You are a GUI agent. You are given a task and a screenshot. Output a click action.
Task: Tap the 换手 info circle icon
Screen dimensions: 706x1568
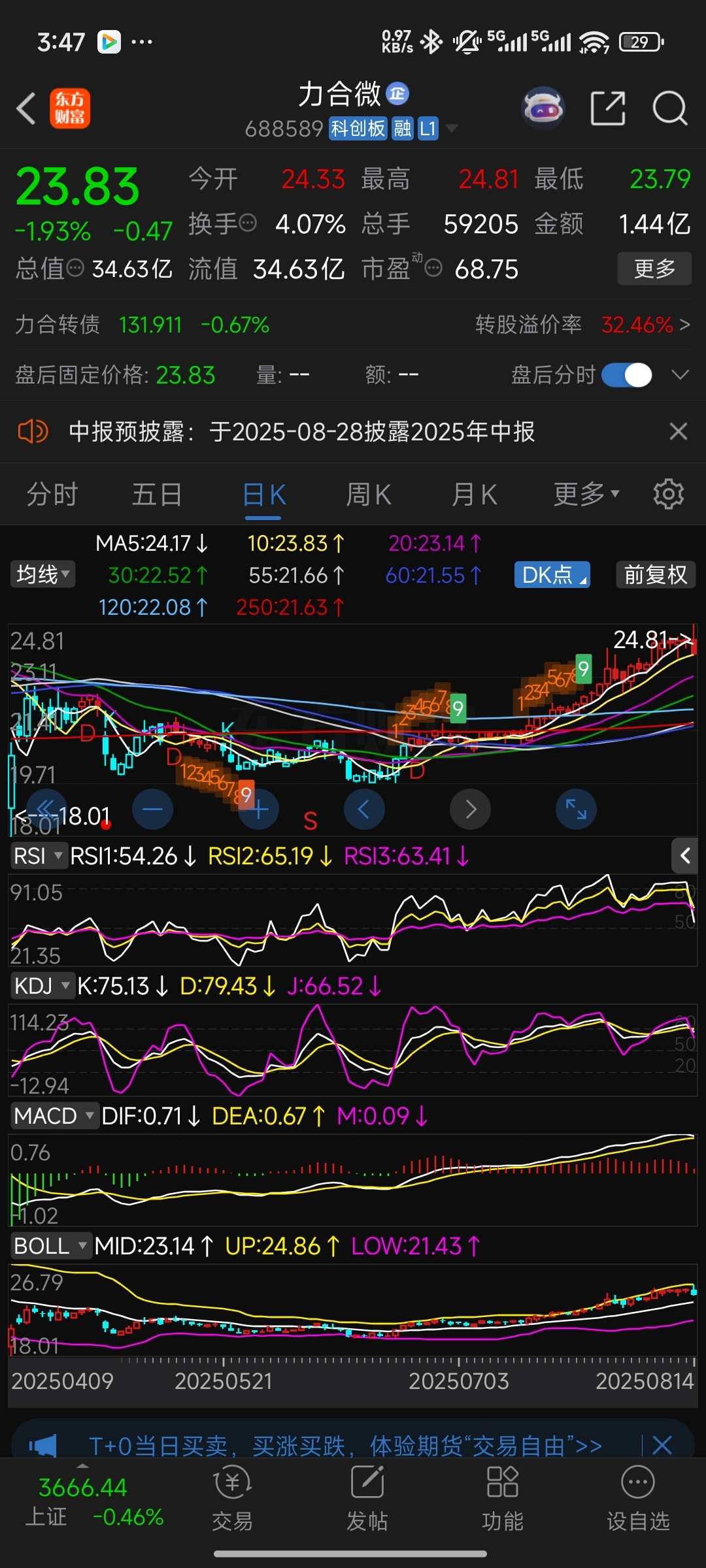248,223
